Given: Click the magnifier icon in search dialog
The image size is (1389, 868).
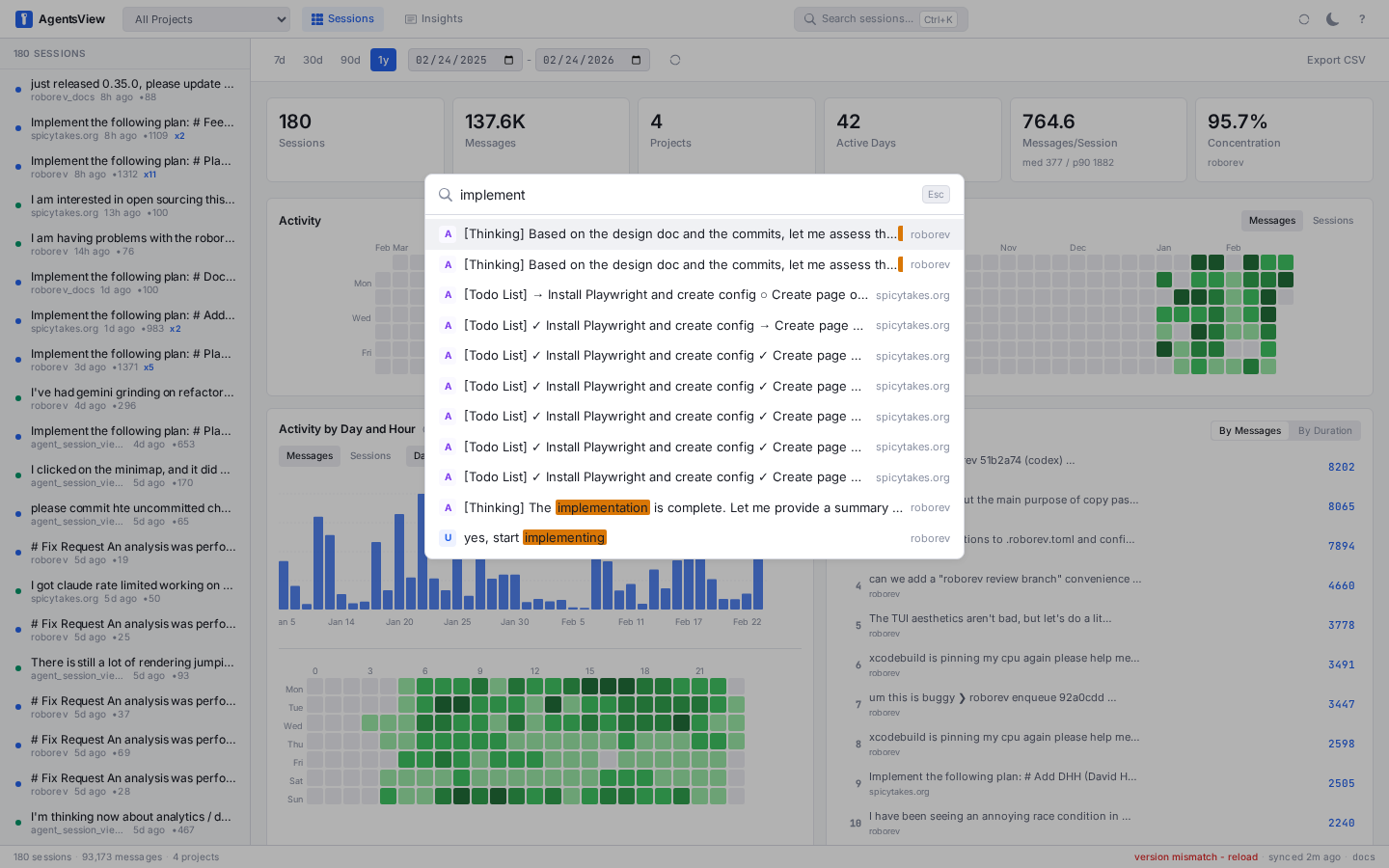Looking at the screenshot, I should pyautogui.click(x=446, y=195).
